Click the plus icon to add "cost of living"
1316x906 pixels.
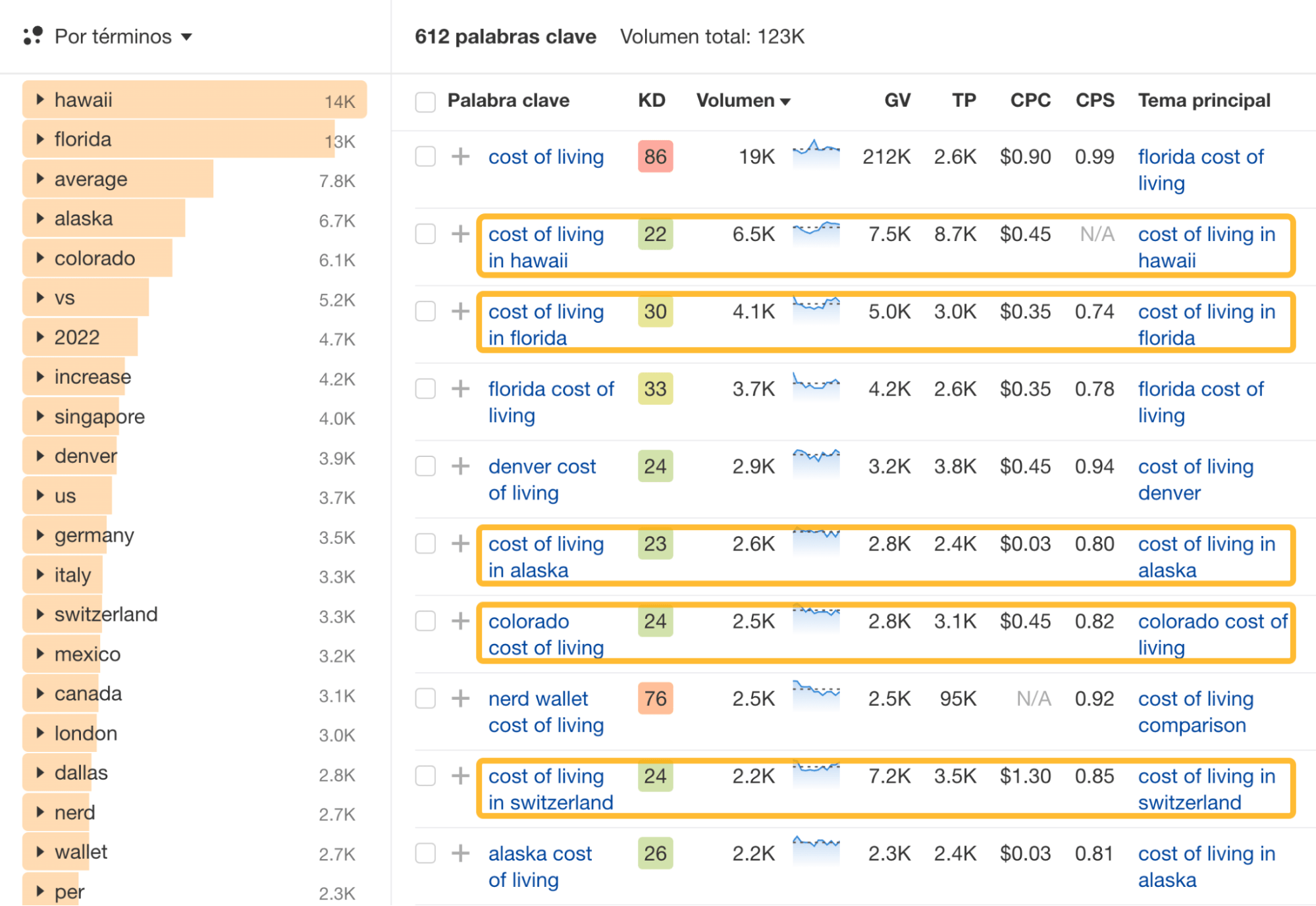[459, 157]
